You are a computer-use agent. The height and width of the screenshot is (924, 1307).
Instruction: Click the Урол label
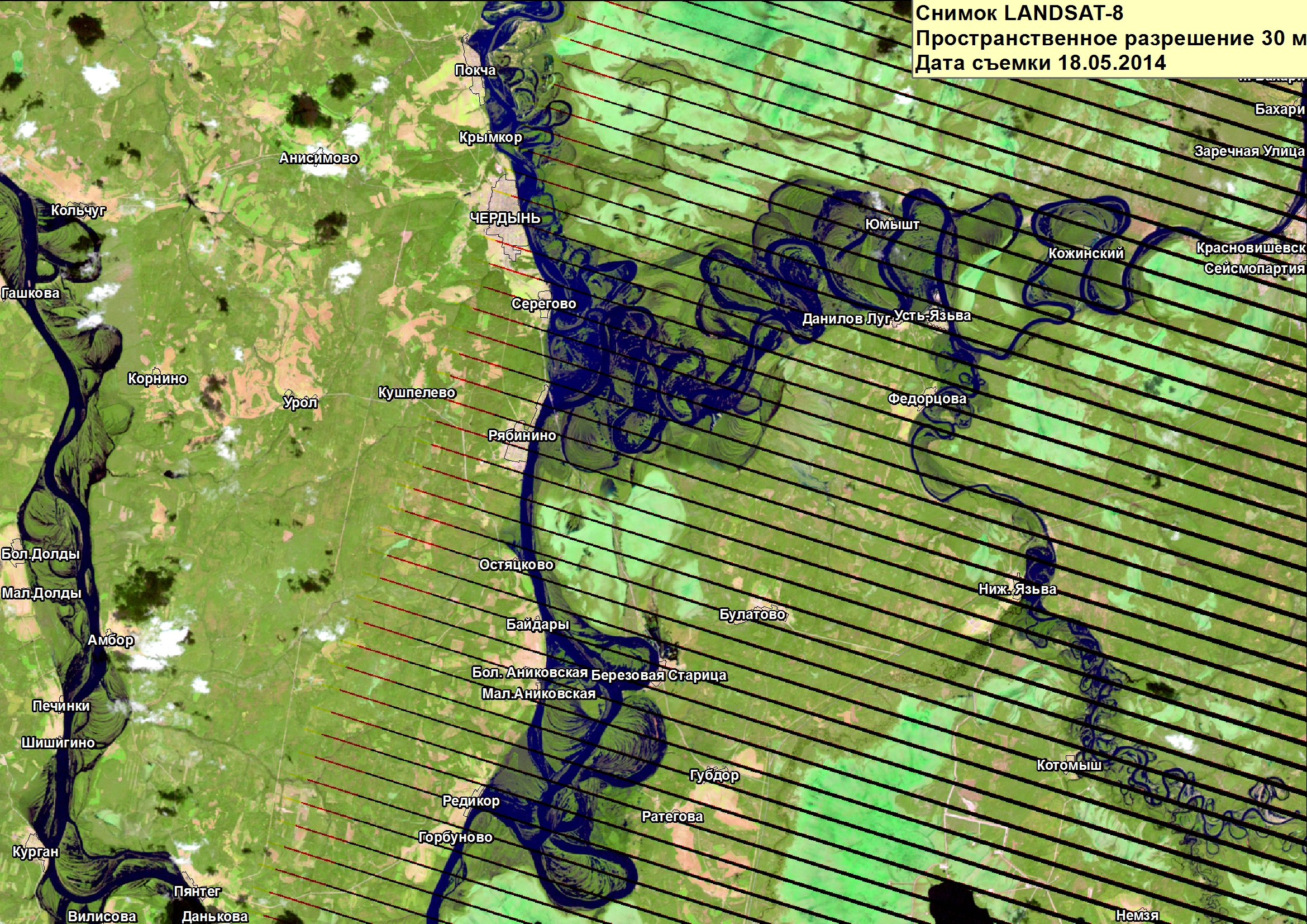coord(300,403)
